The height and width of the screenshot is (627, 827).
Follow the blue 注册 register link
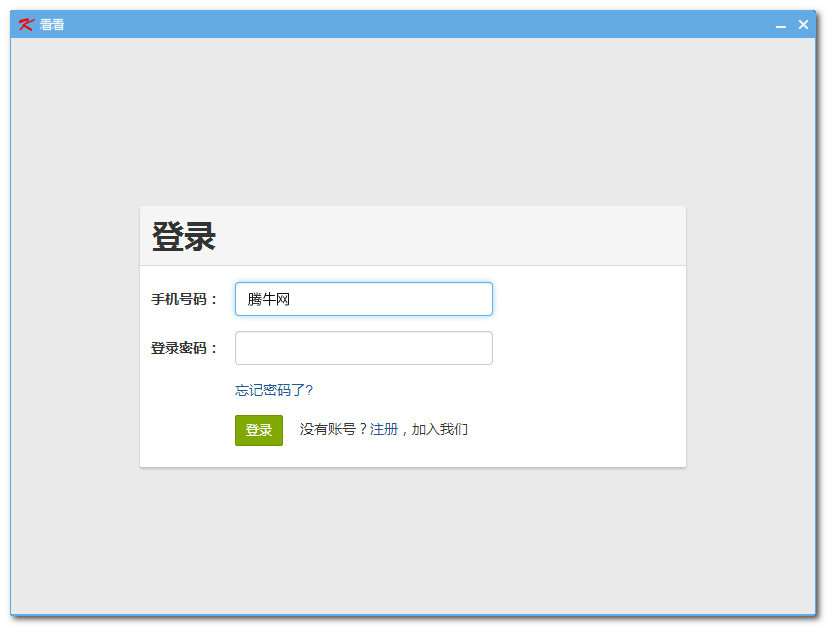click(384, 430)
